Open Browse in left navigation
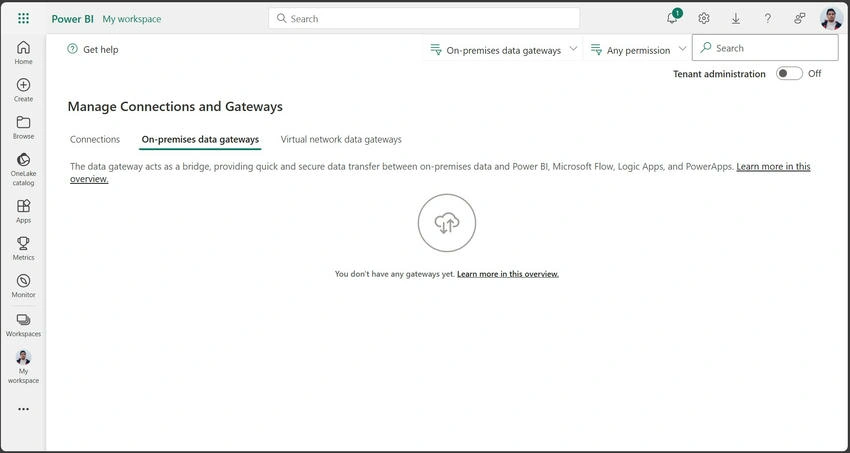850x453 pixels. pos(23,127)
